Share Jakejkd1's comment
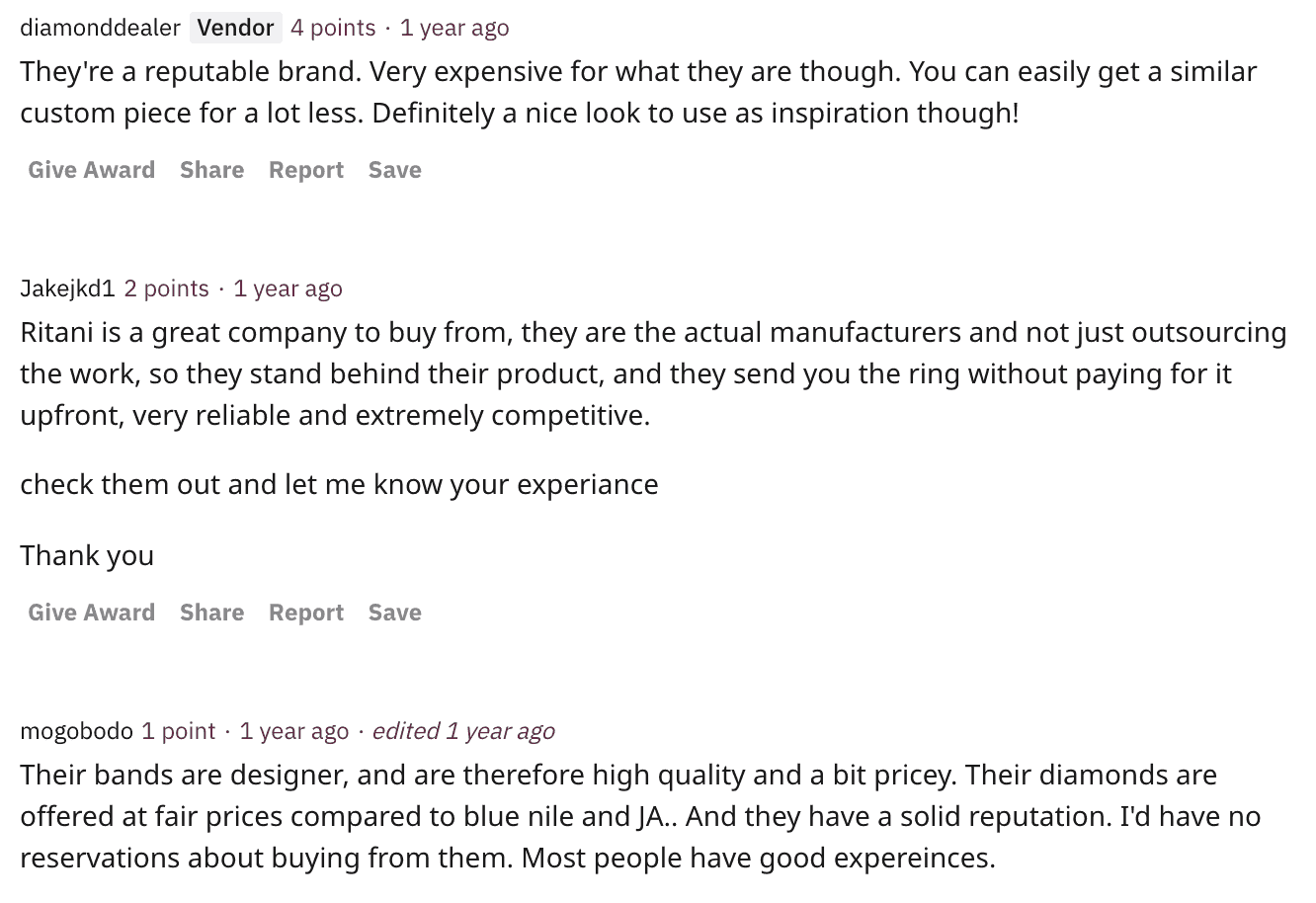Image resolution: width=1316 pixels, height=903 pixels. coord(211,612)
